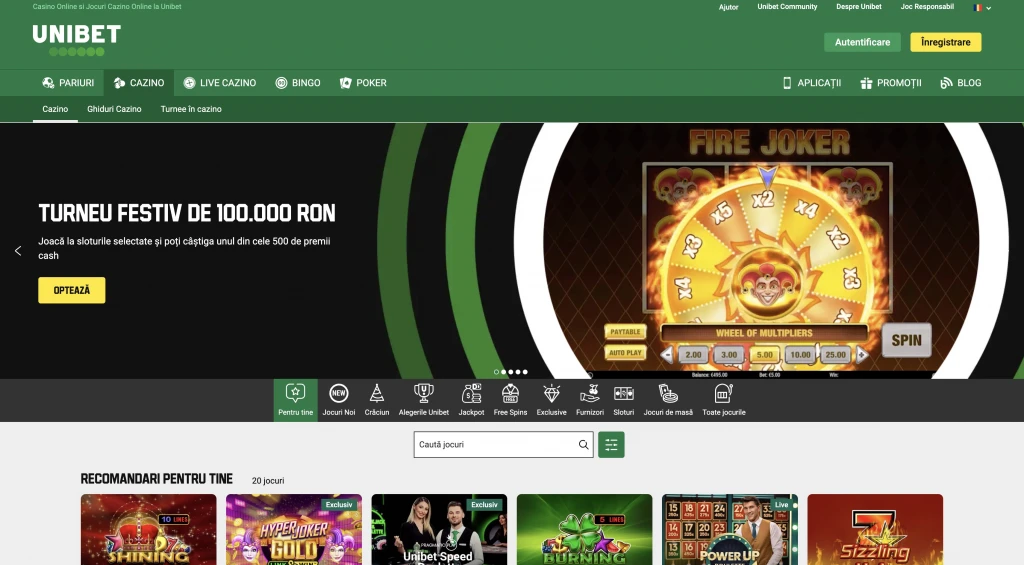This screenshot has height=565, width=1024.
Task: Switch to the Live Cazino tab
Action: (x=220, y=83)
